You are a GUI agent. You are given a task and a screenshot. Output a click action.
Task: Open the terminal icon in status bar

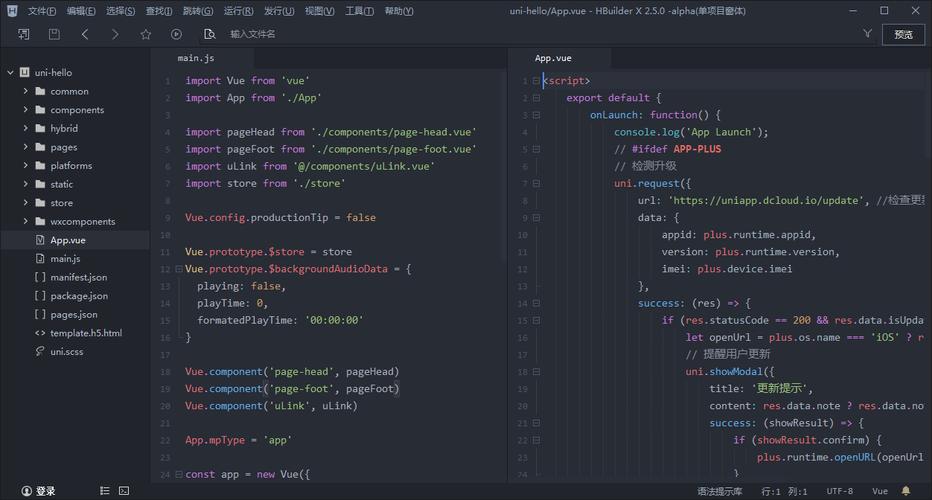point(124,490)
